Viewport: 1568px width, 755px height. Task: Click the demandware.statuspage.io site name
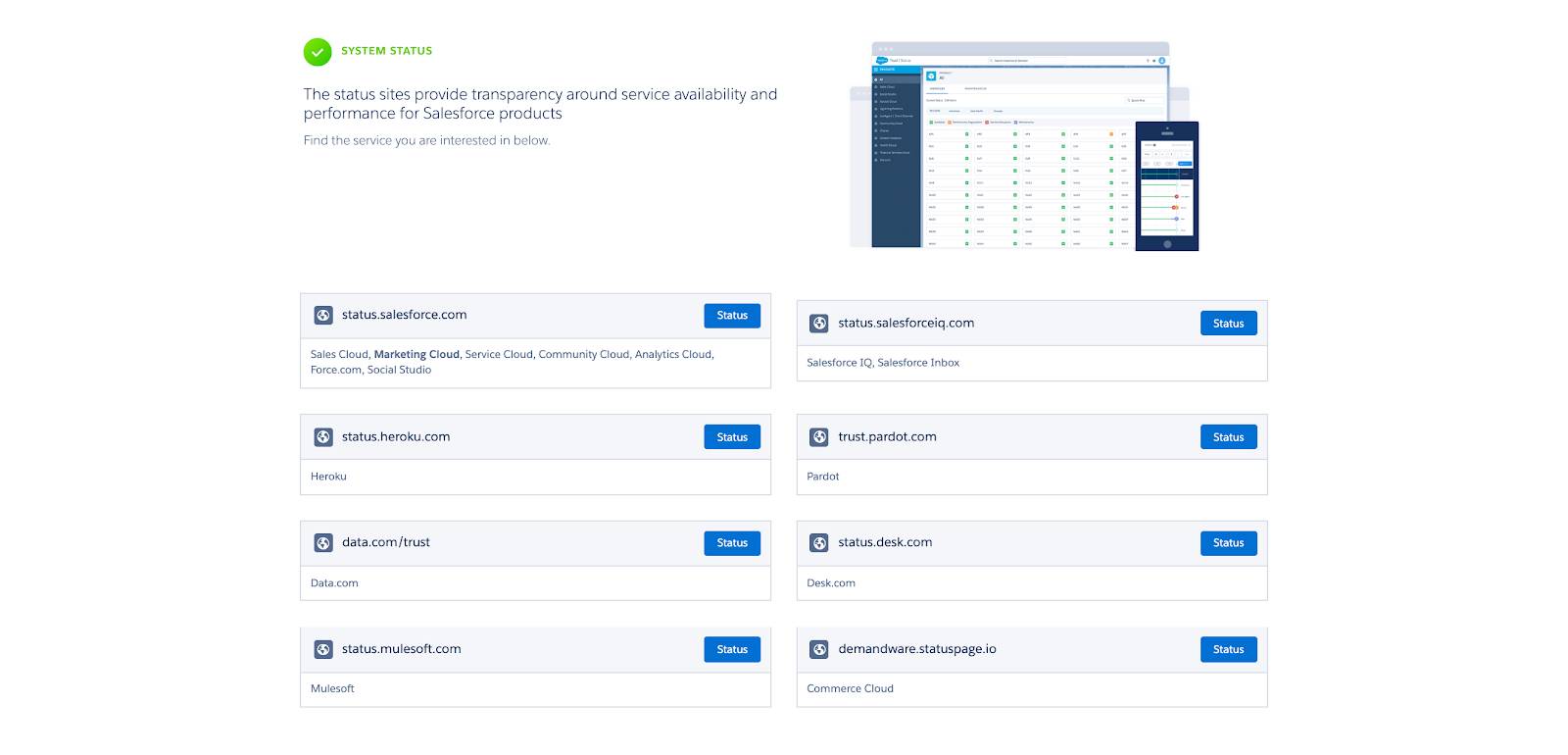[x=916, y=649]
